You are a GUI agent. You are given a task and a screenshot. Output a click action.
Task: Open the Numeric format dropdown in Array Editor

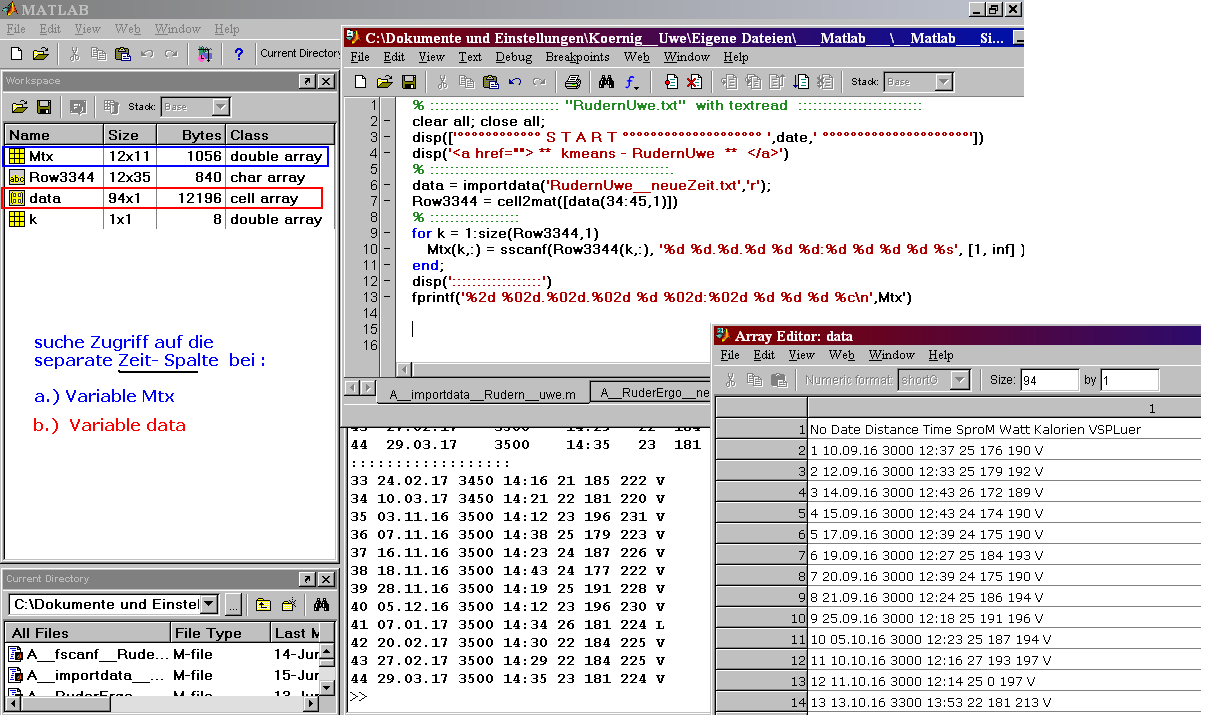960,380
